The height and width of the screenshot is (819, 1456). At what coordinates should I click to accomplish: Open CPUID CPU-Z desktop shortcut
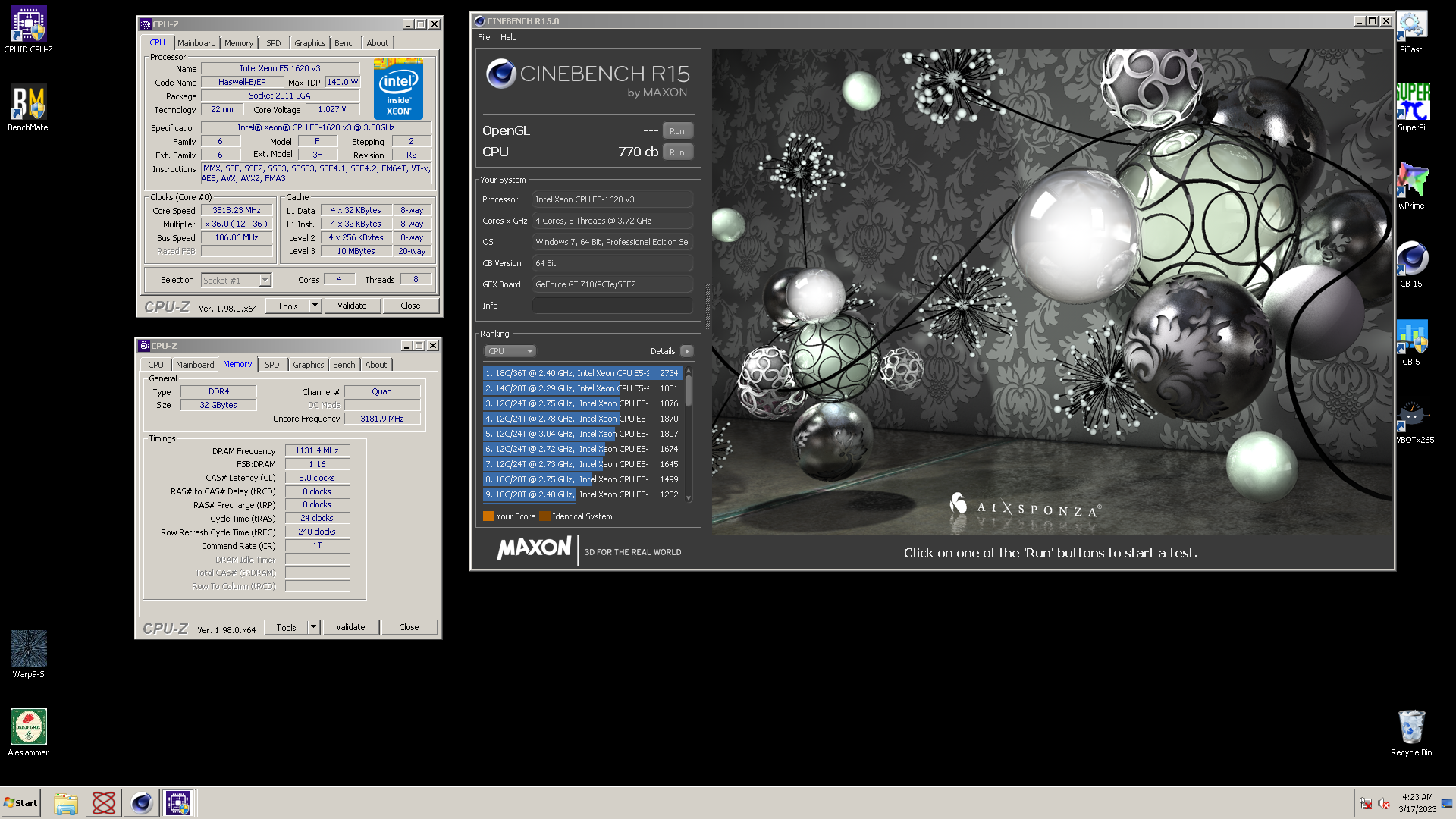[28, 30]
